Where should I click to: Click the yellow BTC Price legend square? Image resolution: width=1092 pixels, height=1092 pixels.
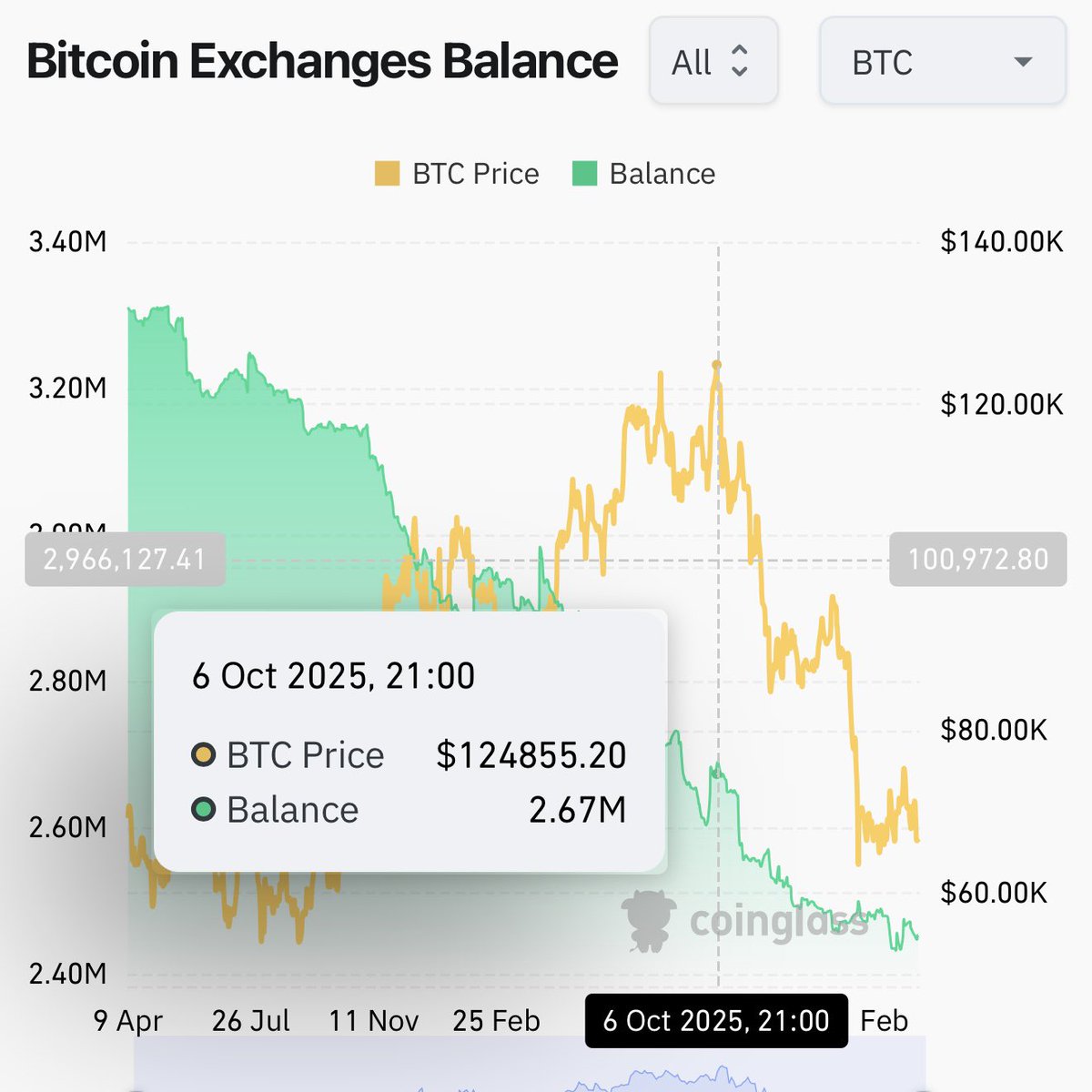click(x=387, y=174)
